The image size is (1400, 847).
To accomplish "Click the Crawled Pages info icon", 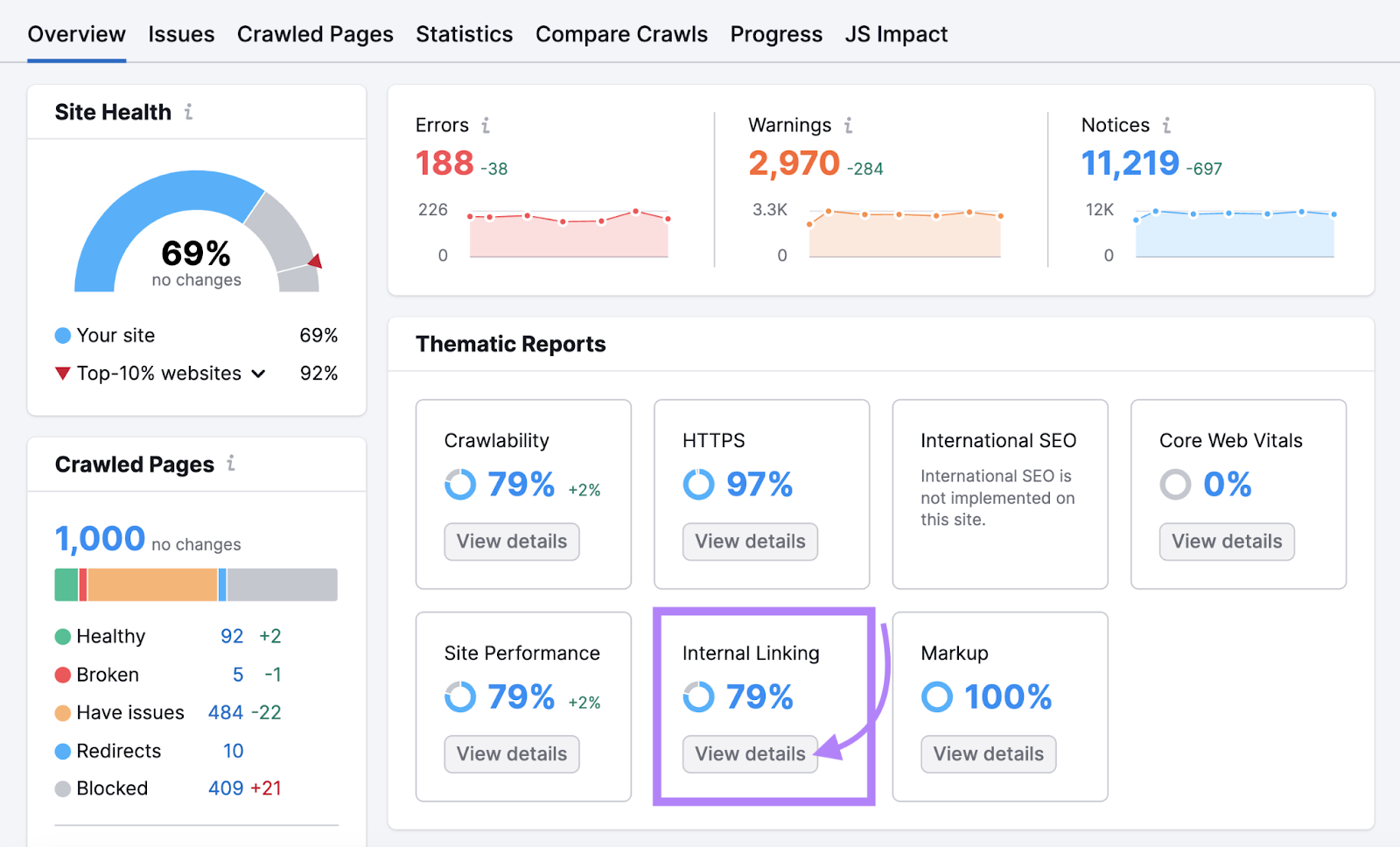I will [231, 465].
